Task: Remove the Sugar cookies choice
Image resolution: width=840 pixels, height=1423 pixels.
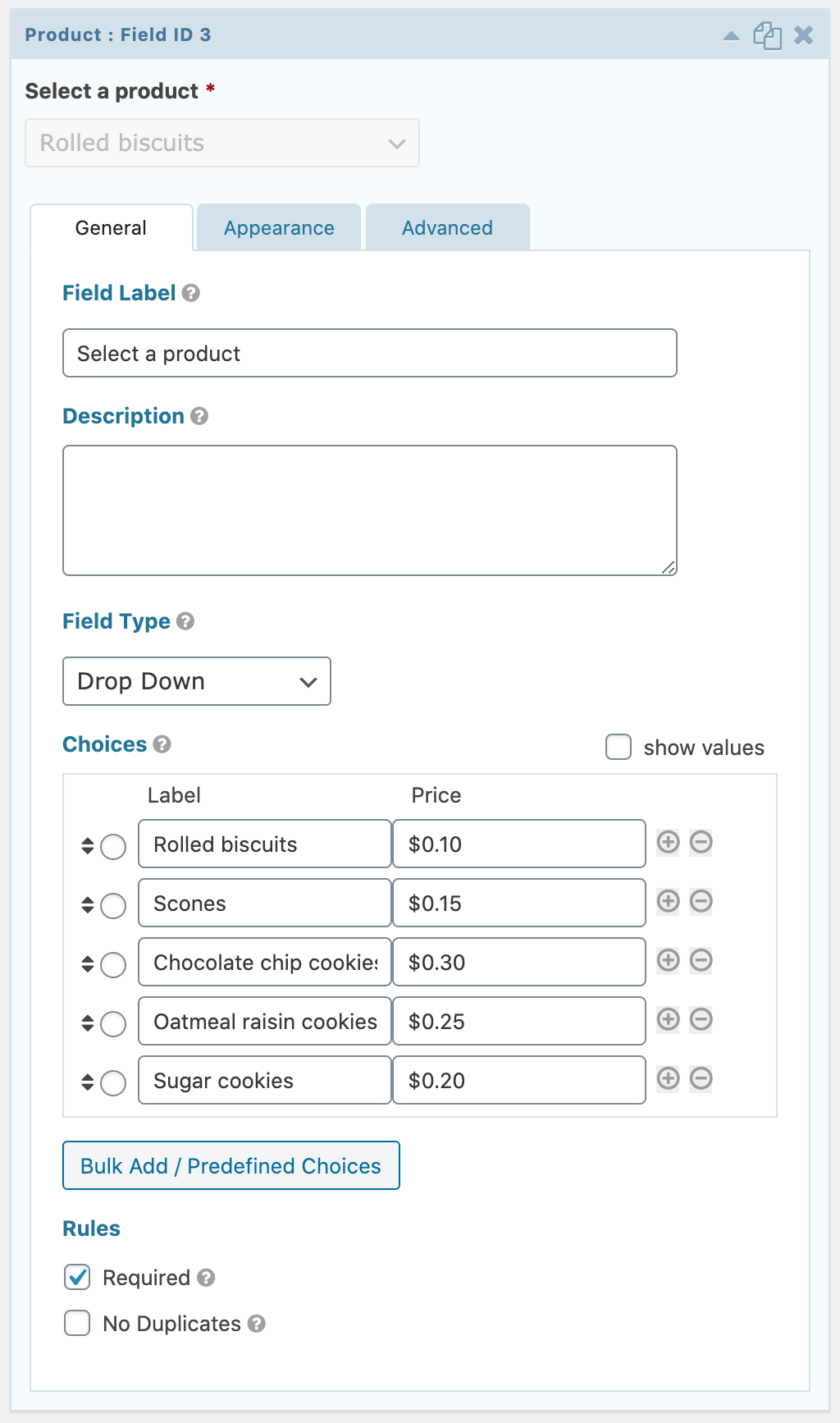Action: [701, 1078]
